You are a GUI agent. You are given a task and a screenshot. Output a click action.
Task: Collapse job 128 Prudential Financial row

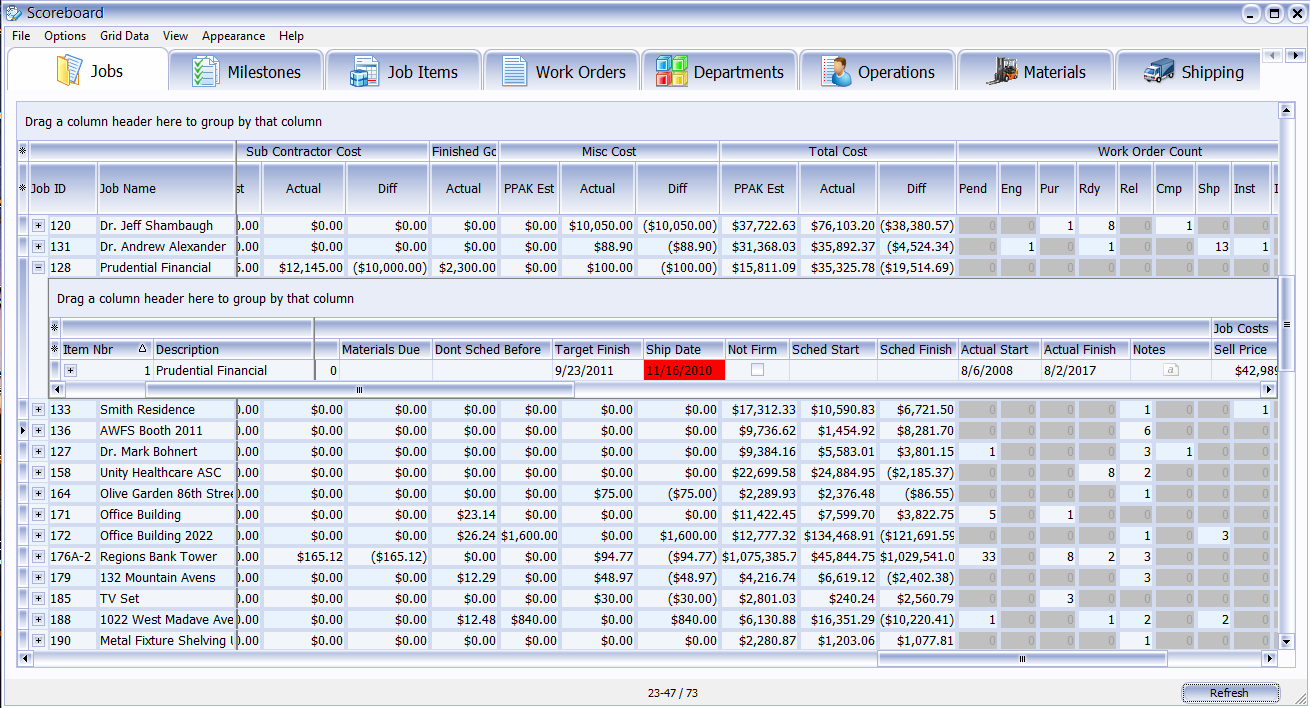38,267
